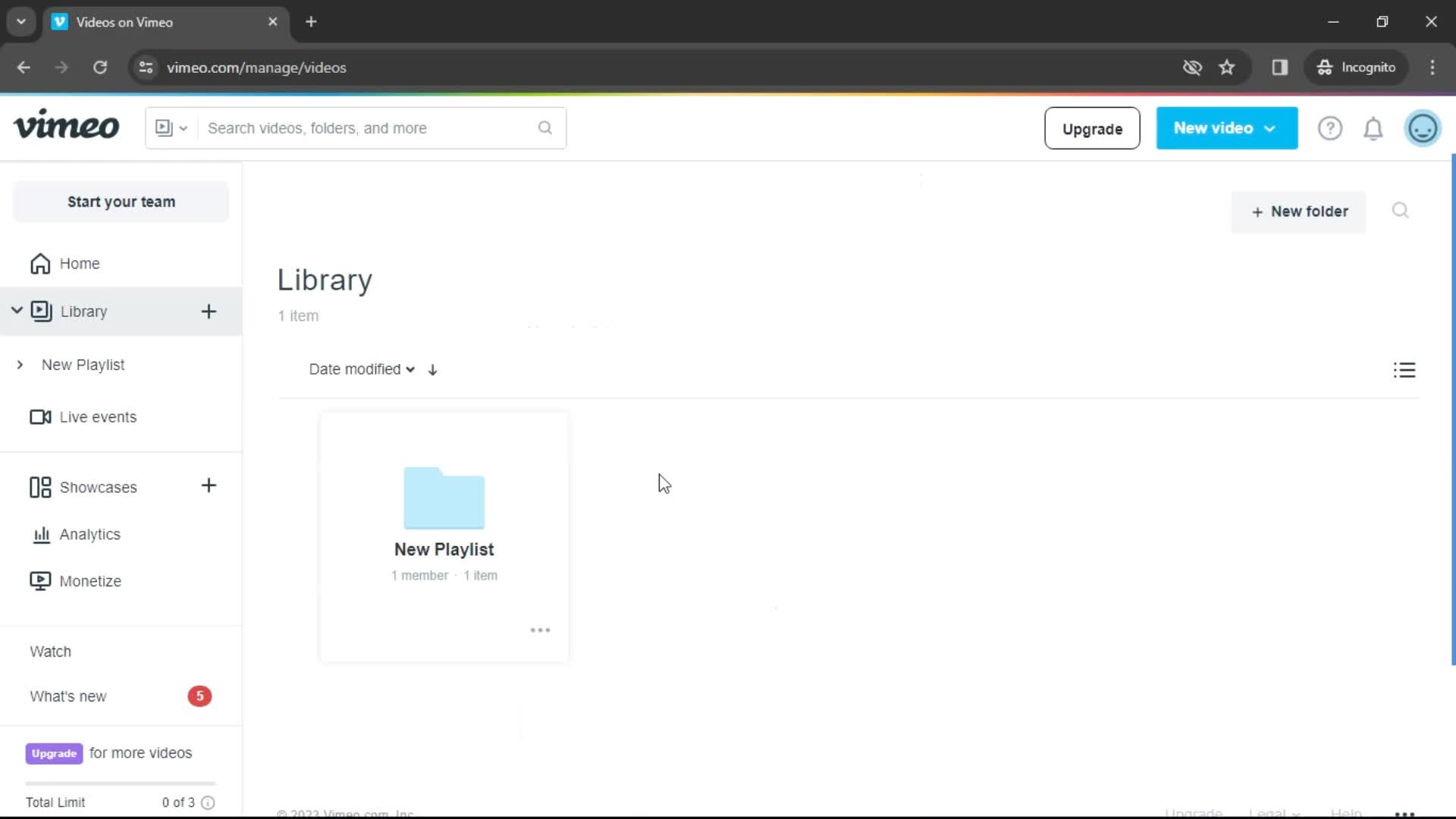Open a new browser tab
This screenshot has height=819, width=1456.
311,22
